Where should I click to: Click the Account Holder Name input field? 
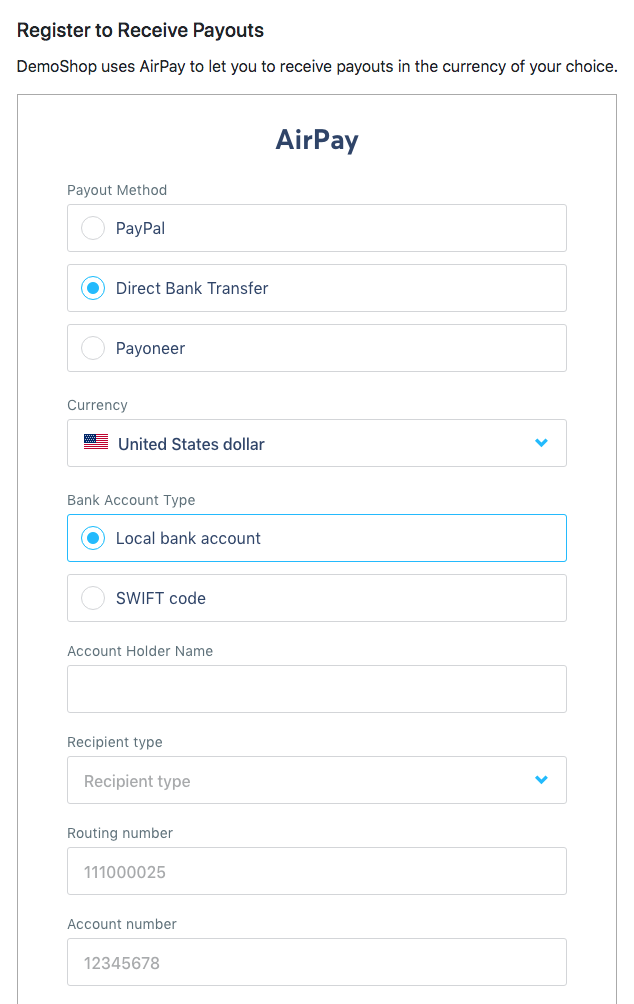pos(317,688)
